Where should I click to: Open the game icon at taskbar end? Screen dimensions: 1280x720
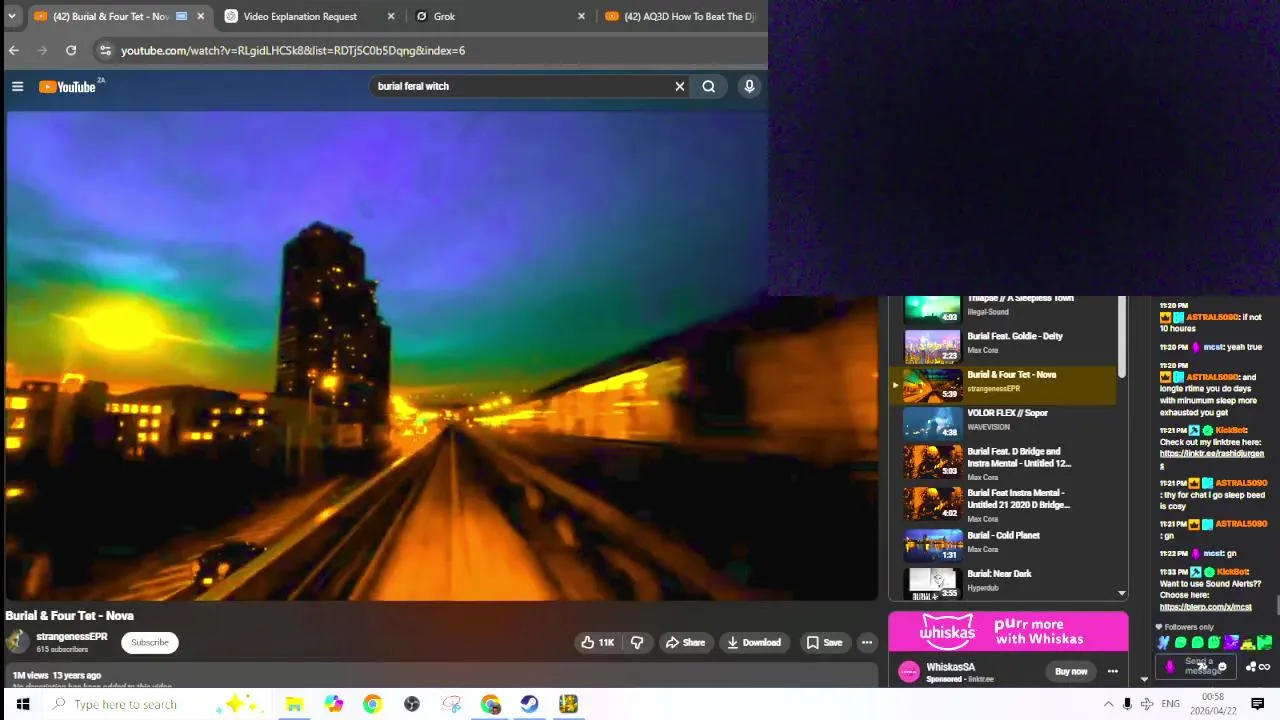[x=568, y=704]
